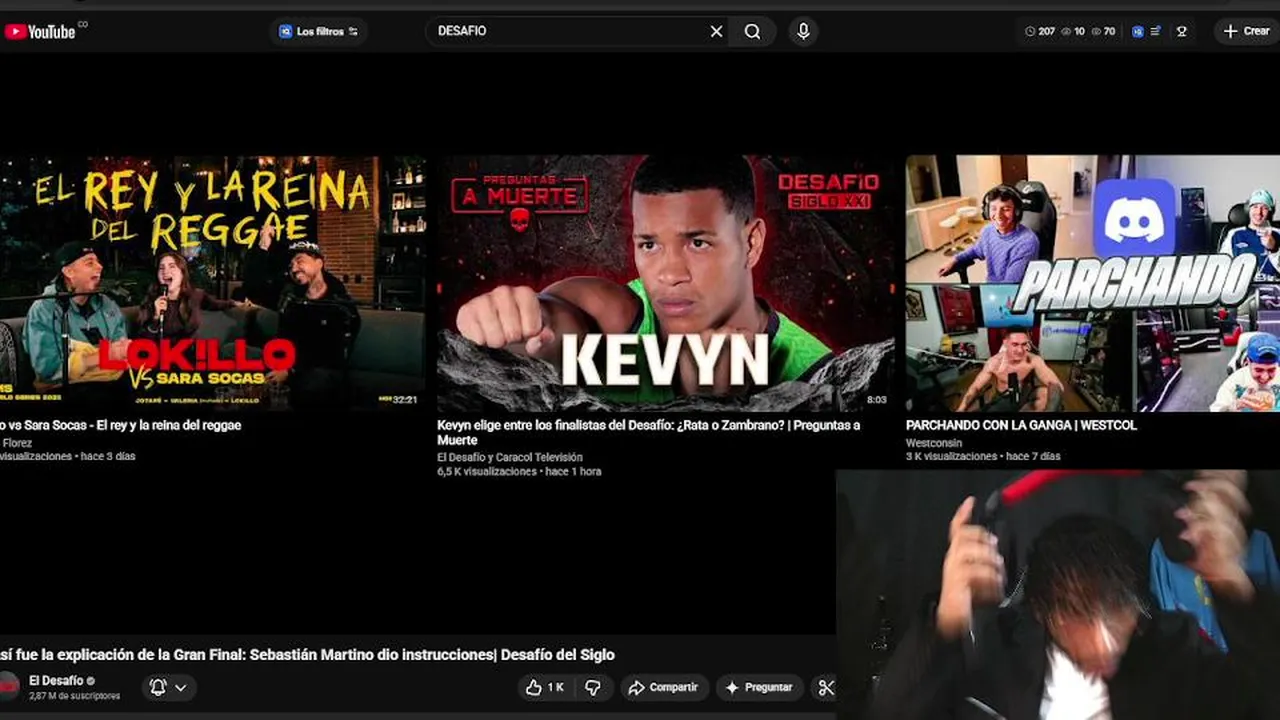Click the scissors clip icon
The image size is (1280, 720).
(825, 687)
